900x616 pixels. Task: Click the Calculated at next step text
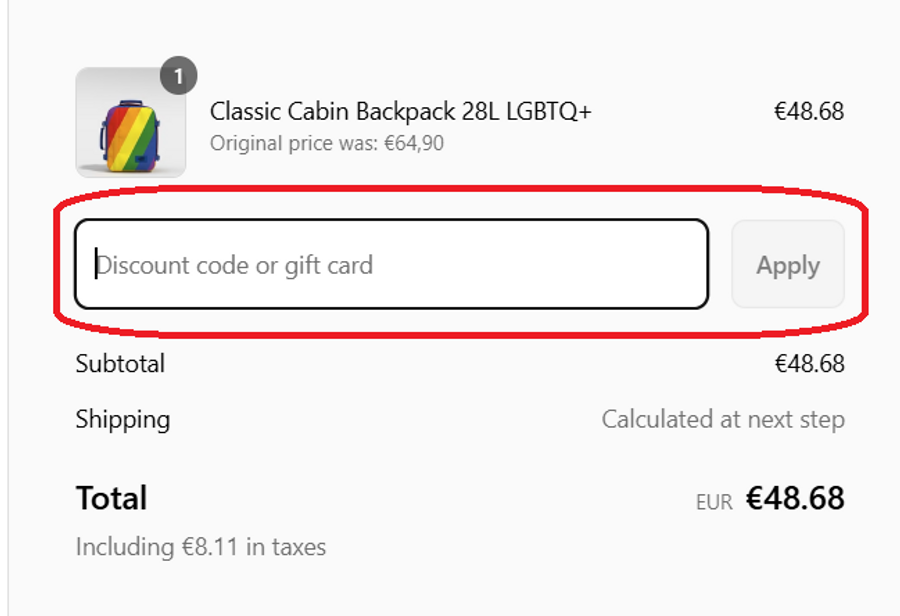[x=723, y=419]
